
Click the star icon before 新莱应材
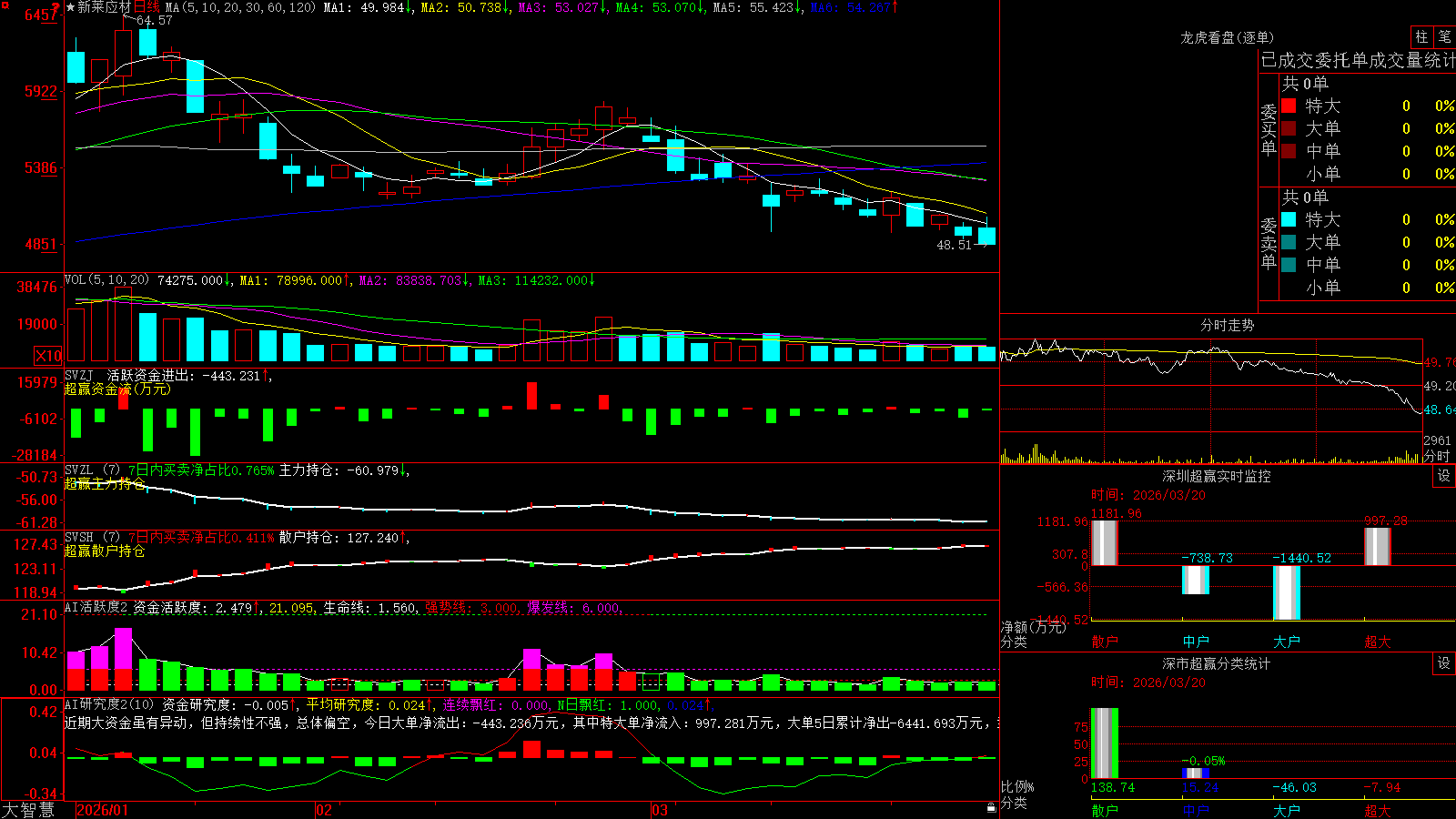click(70, 7)
